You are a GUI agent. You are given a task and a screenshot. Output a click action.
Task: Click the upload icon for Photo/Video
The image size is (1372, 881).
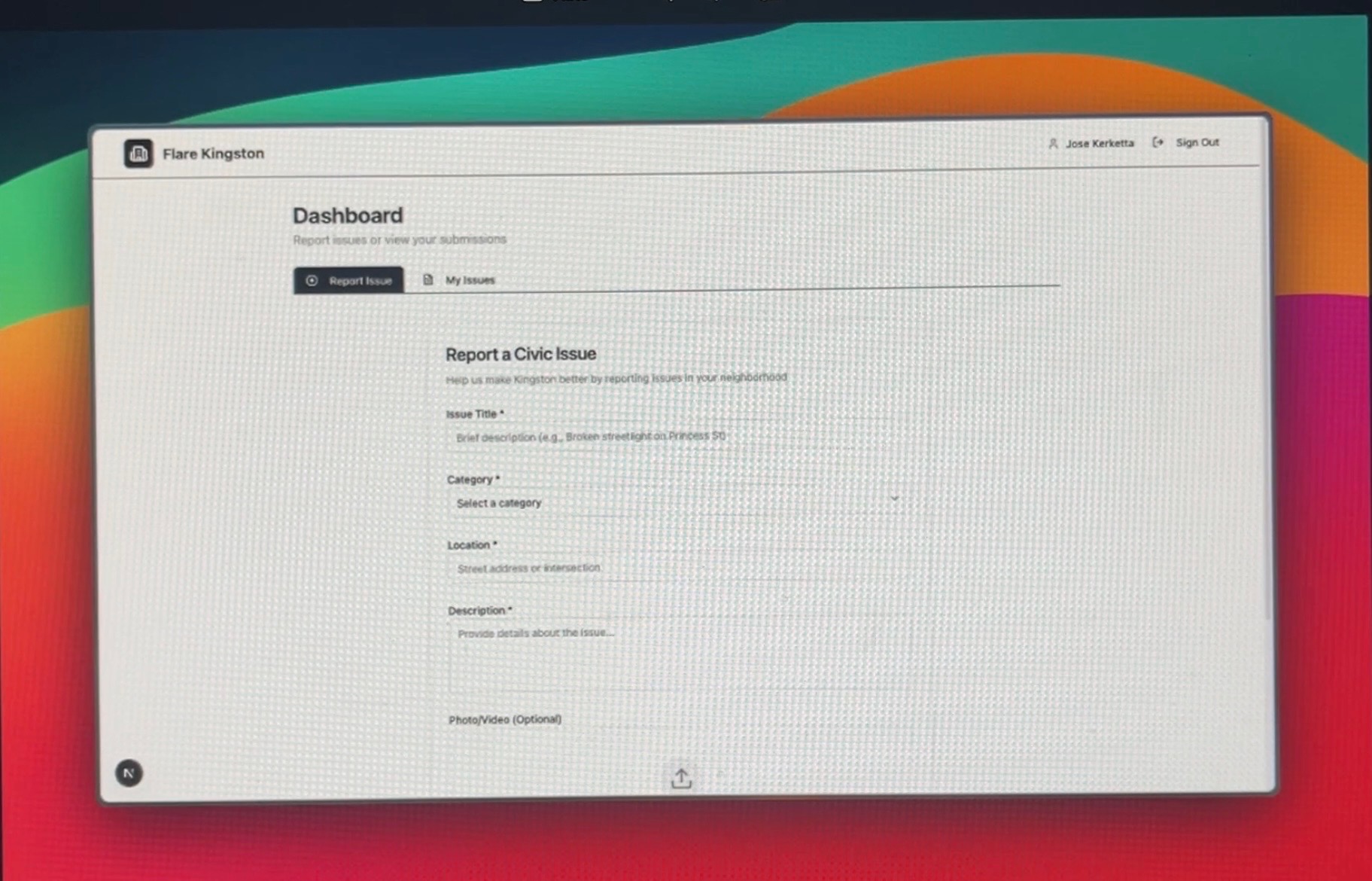coord(681,778)
